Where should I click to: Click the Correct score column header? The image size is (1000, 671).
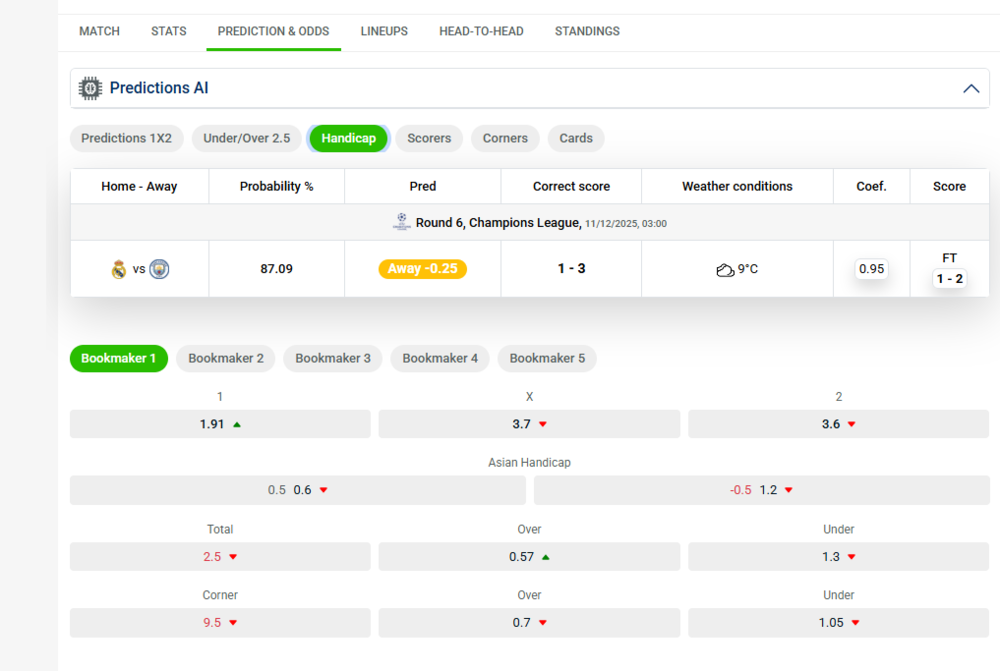[571, 186]
